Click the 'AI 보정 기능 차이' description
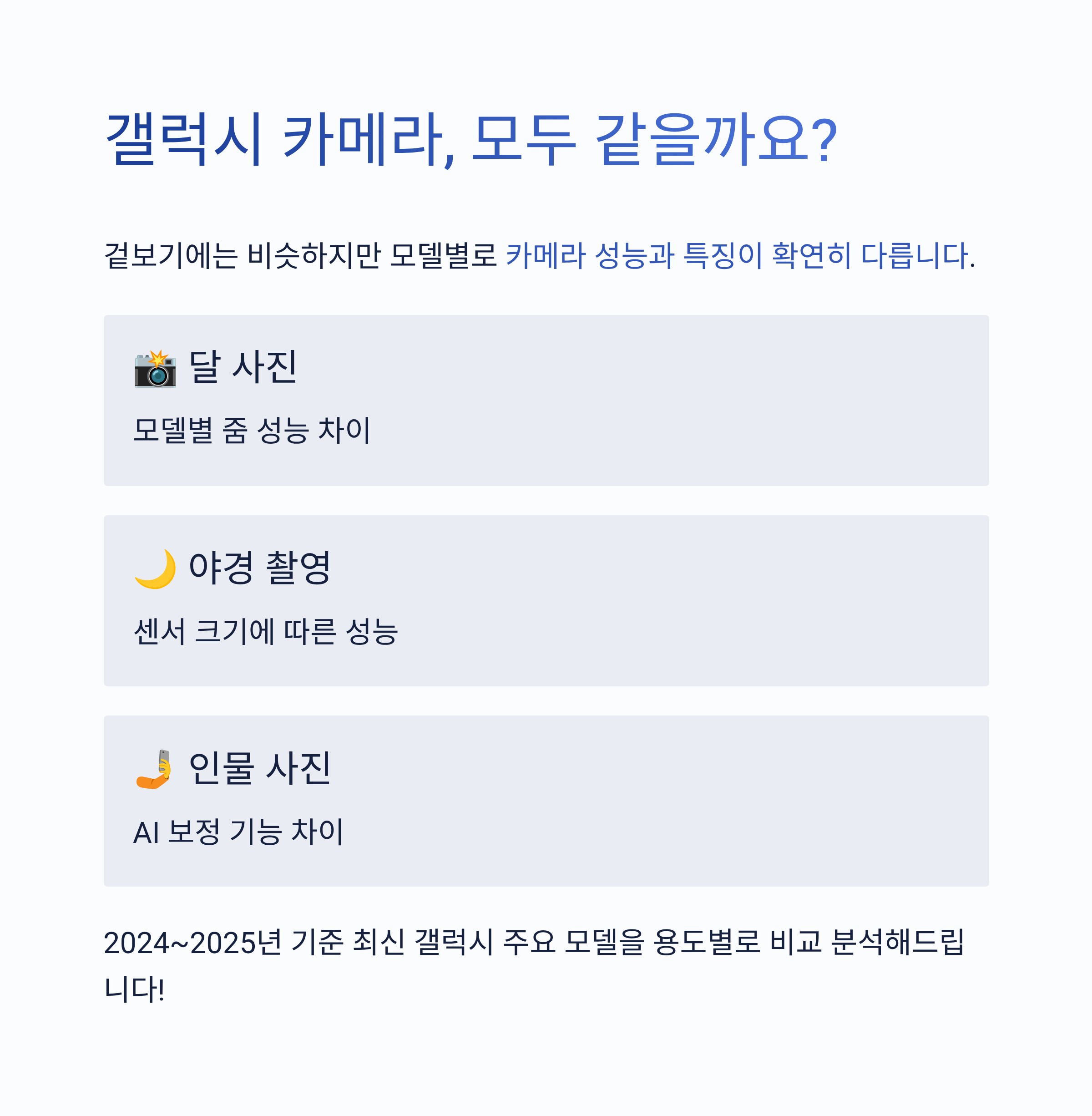This screenshot has width=1092, height=1116. (238, 832)
